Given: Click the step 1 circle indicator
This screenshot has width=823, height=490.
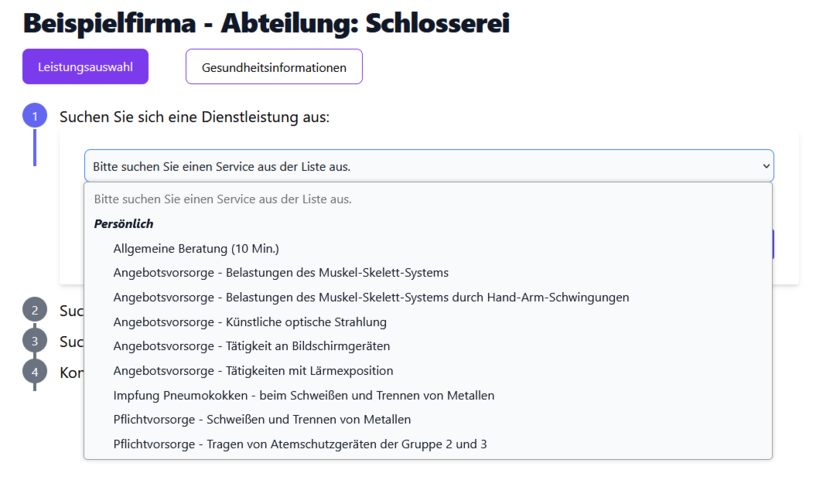Looking at the screenshot, I should pyautogui.click(x=34, y=116).
